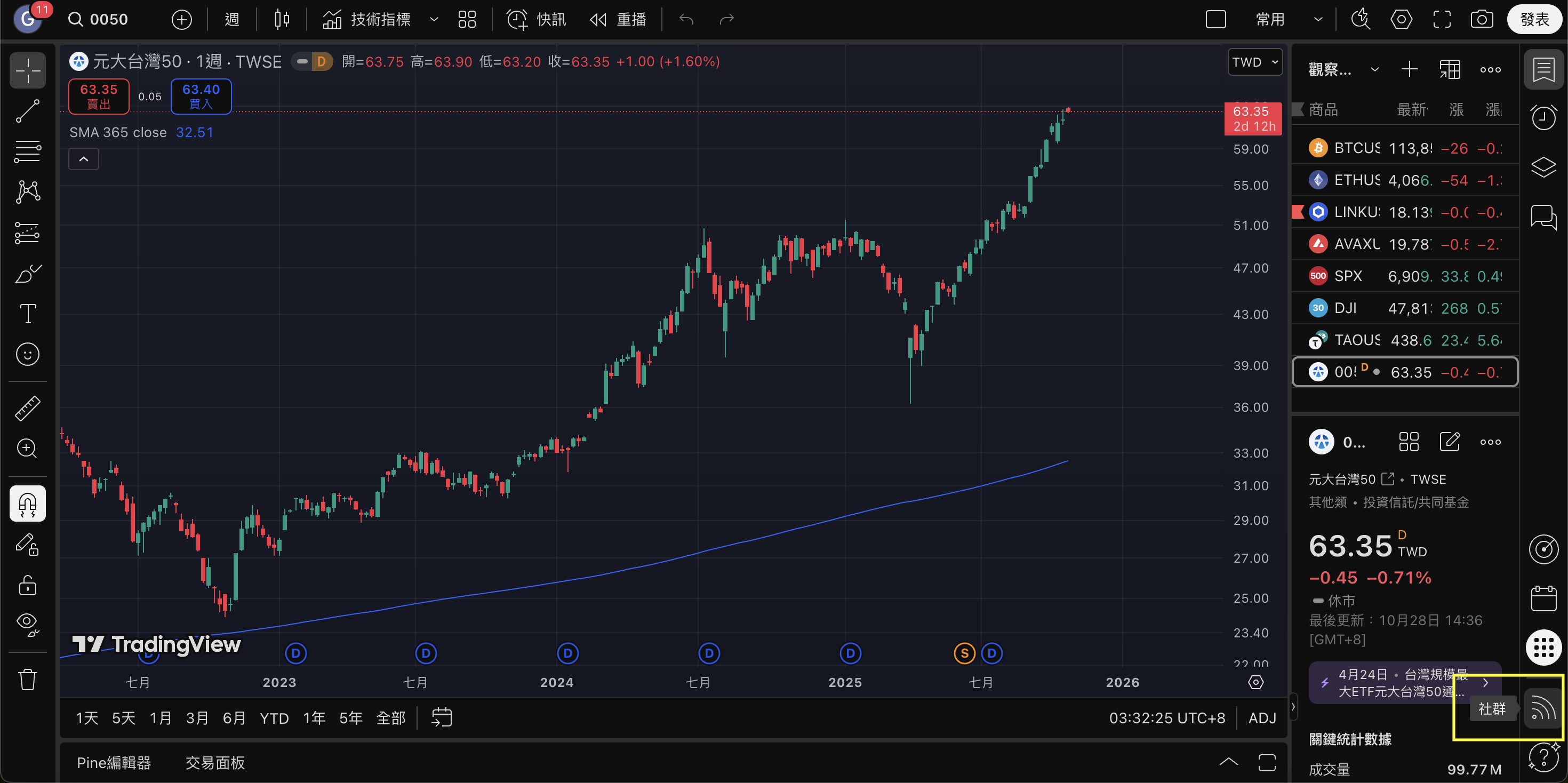The image size is (1568, 783).
Task: Select the trend line drawing tool
Action: pos(27,111)
